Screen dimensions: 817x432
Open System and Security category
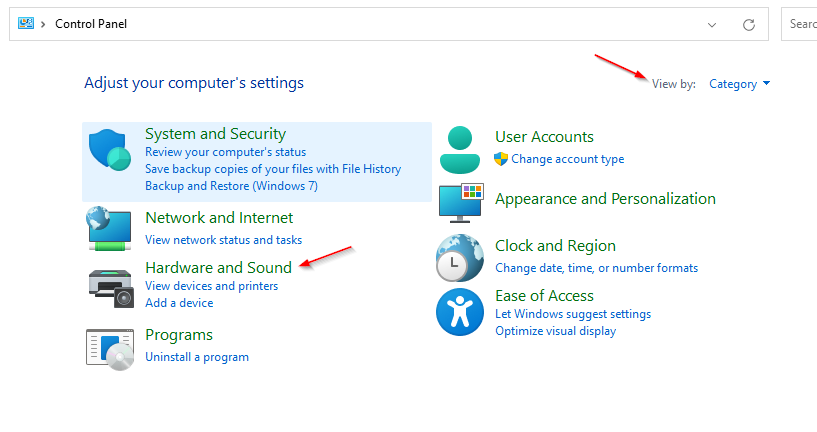point(215,134)
